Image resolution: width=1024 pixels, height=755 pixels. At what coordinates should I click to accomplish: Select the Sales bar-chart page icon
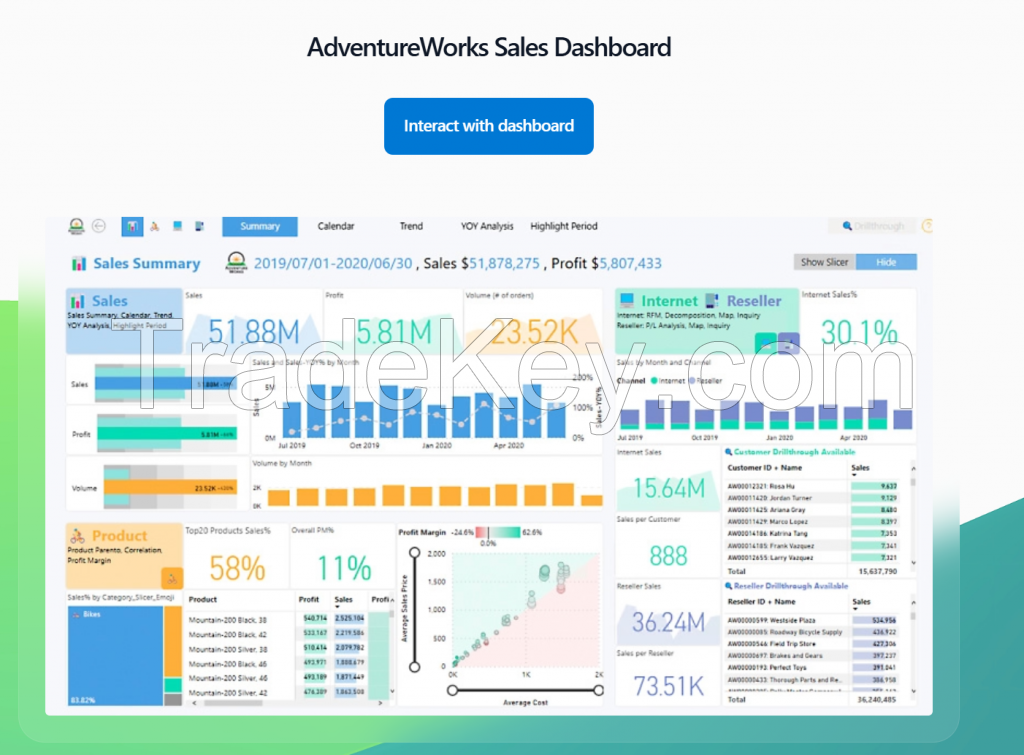(132, 226)
